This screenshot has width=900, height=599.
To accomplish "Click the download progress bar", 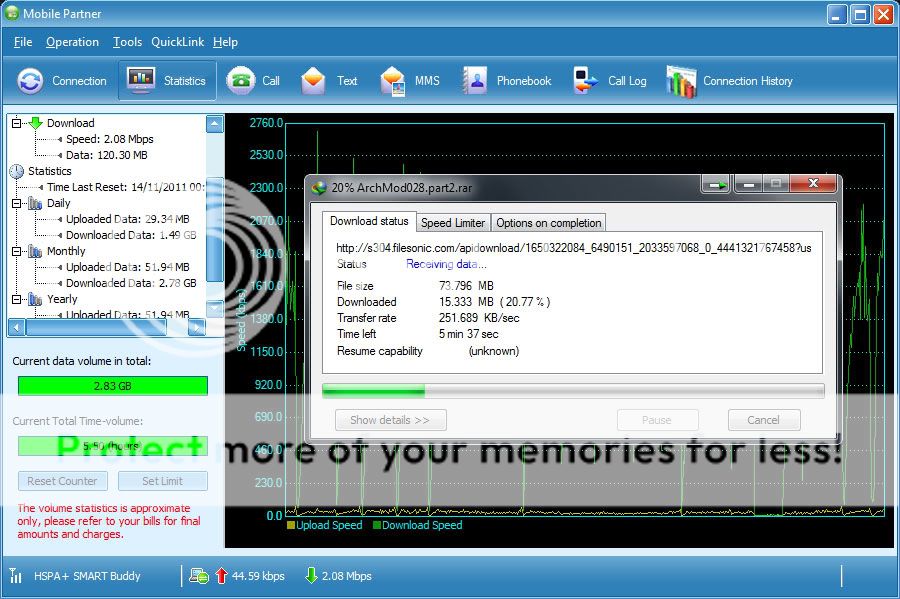I will click(573, 391).
